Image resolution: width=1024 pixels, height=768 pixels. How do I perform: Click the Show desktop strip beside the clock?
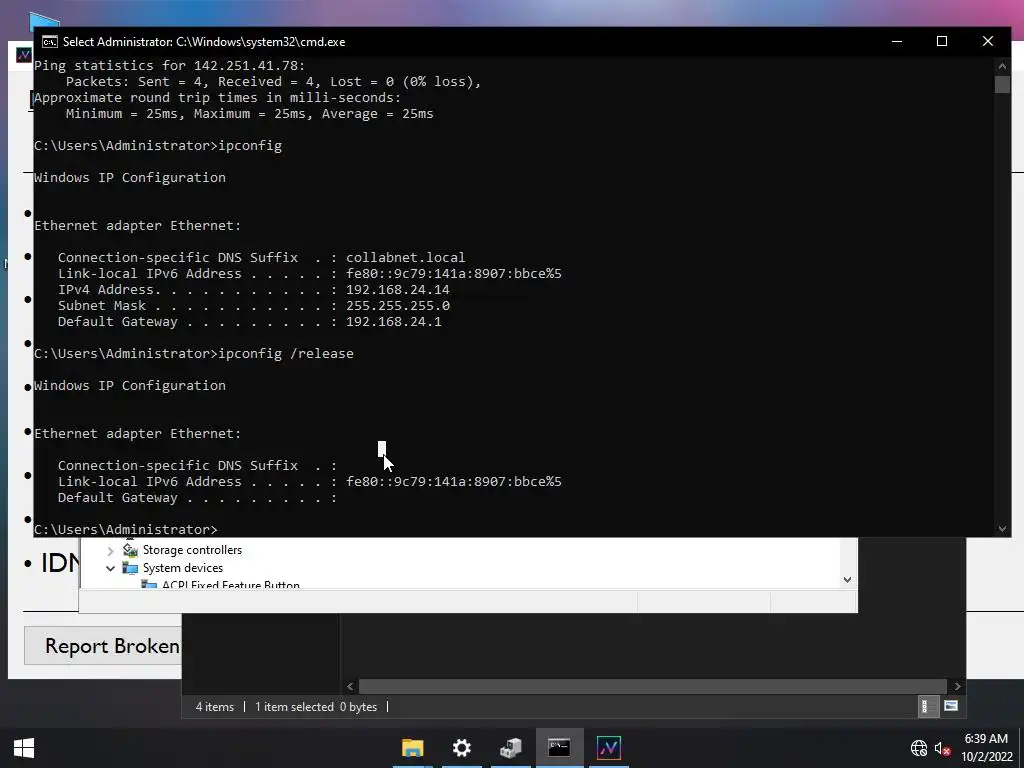coord(1021,748)
